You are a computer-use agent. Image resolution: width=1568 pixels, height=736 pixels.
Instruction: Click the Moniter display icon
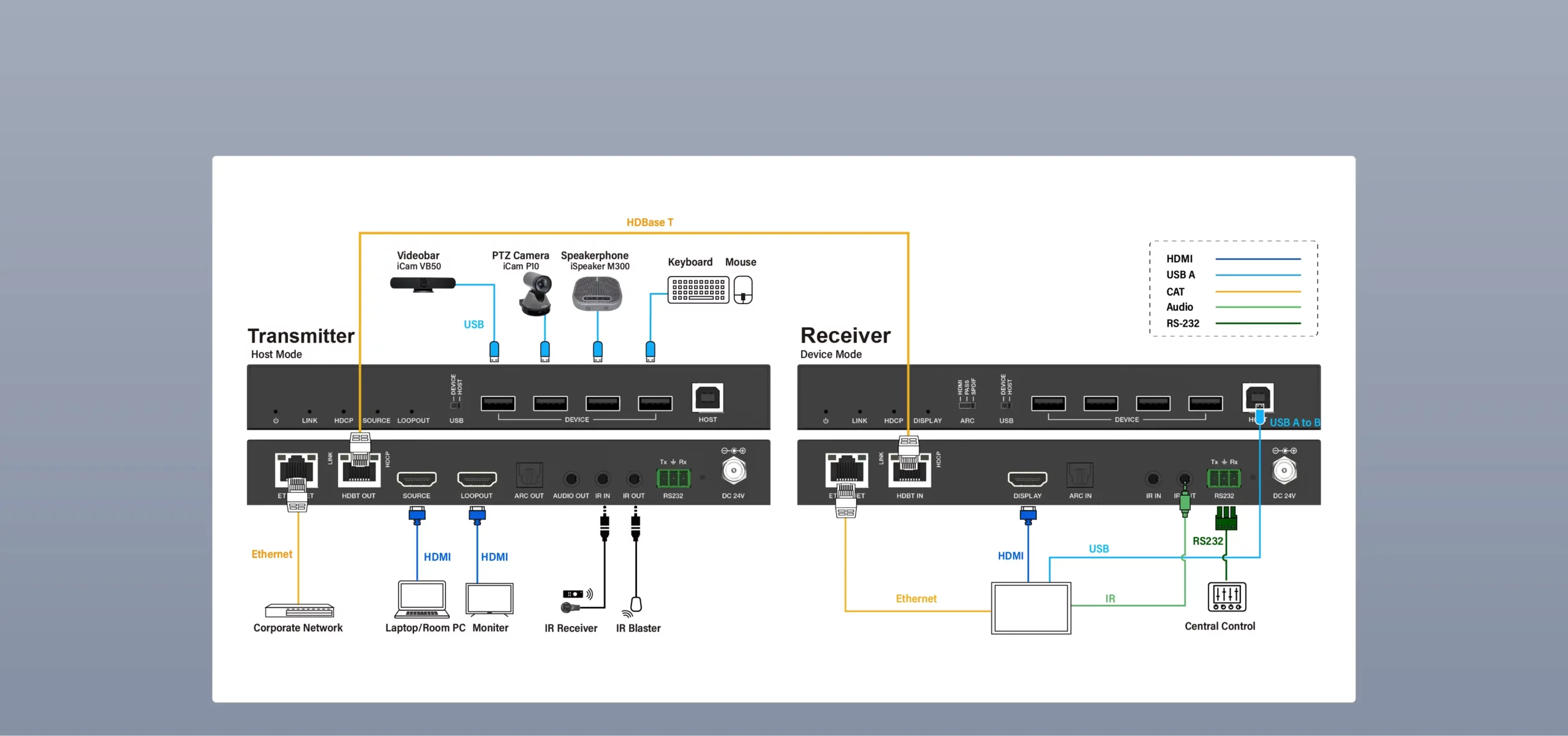[489, 599]
